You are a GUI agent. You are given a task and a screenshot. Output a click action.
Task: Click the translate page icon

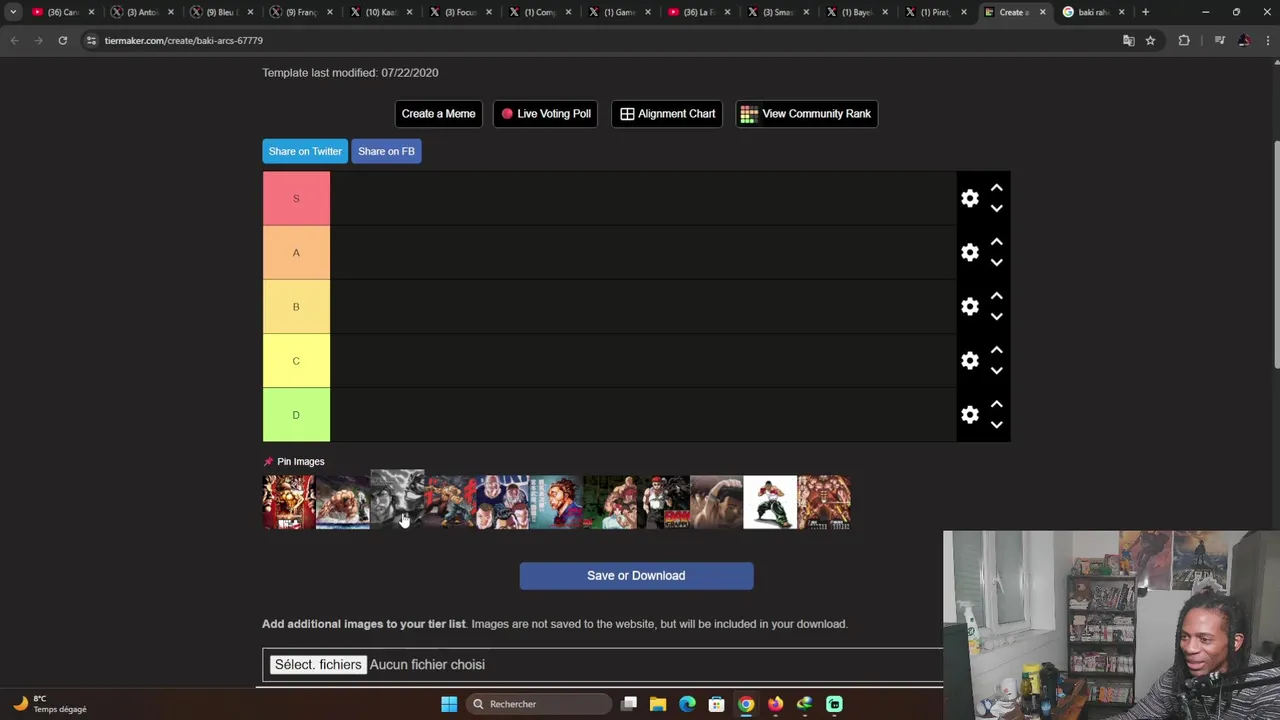(x=1128, y=40)
